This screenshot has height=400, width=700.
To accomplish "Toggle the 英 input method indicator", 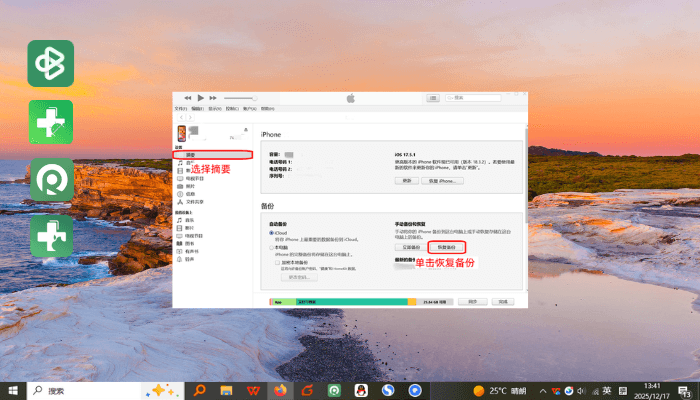I will (607, 391).
